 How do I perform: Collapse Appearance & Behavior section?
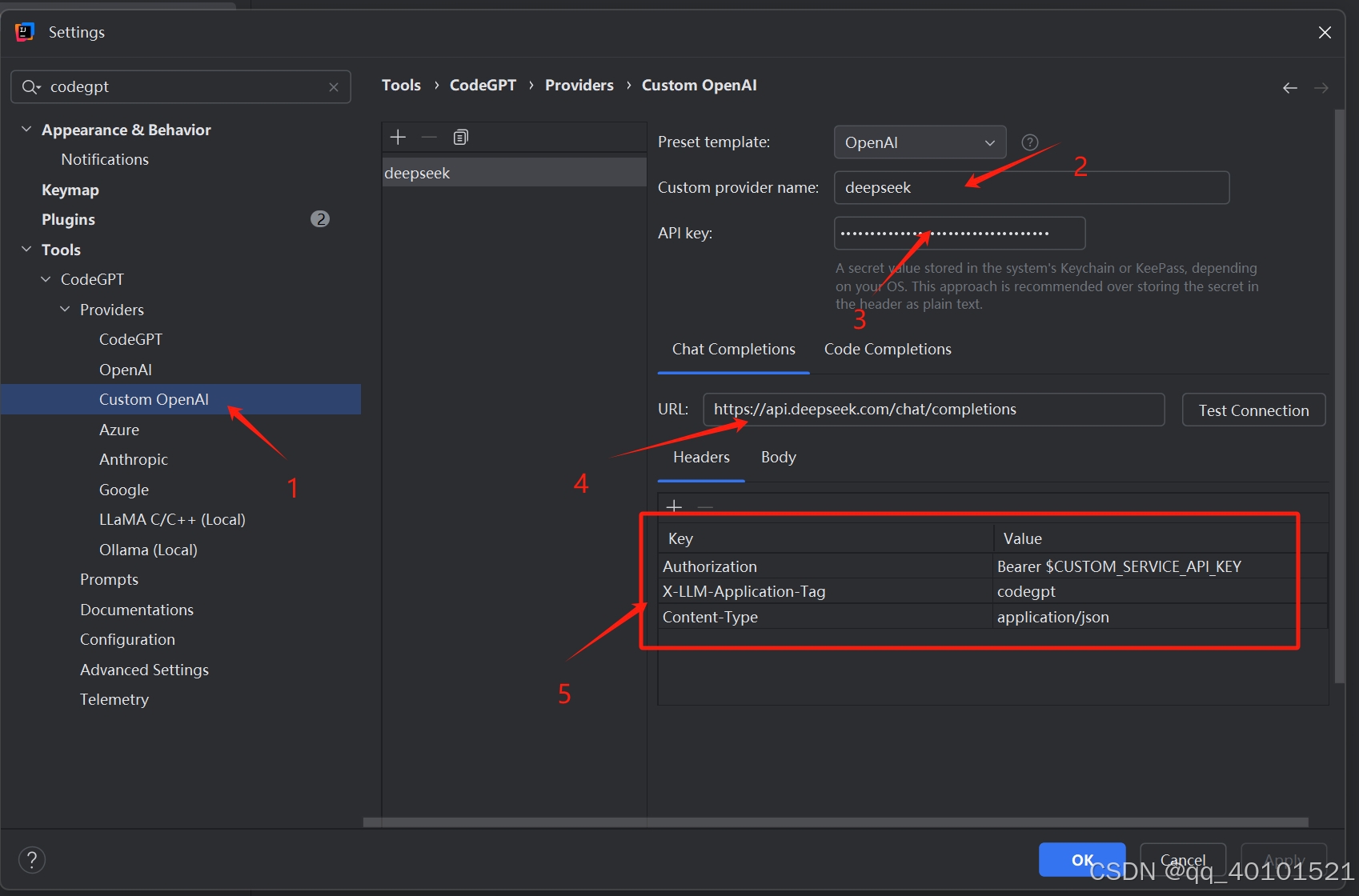coord(26,130)
